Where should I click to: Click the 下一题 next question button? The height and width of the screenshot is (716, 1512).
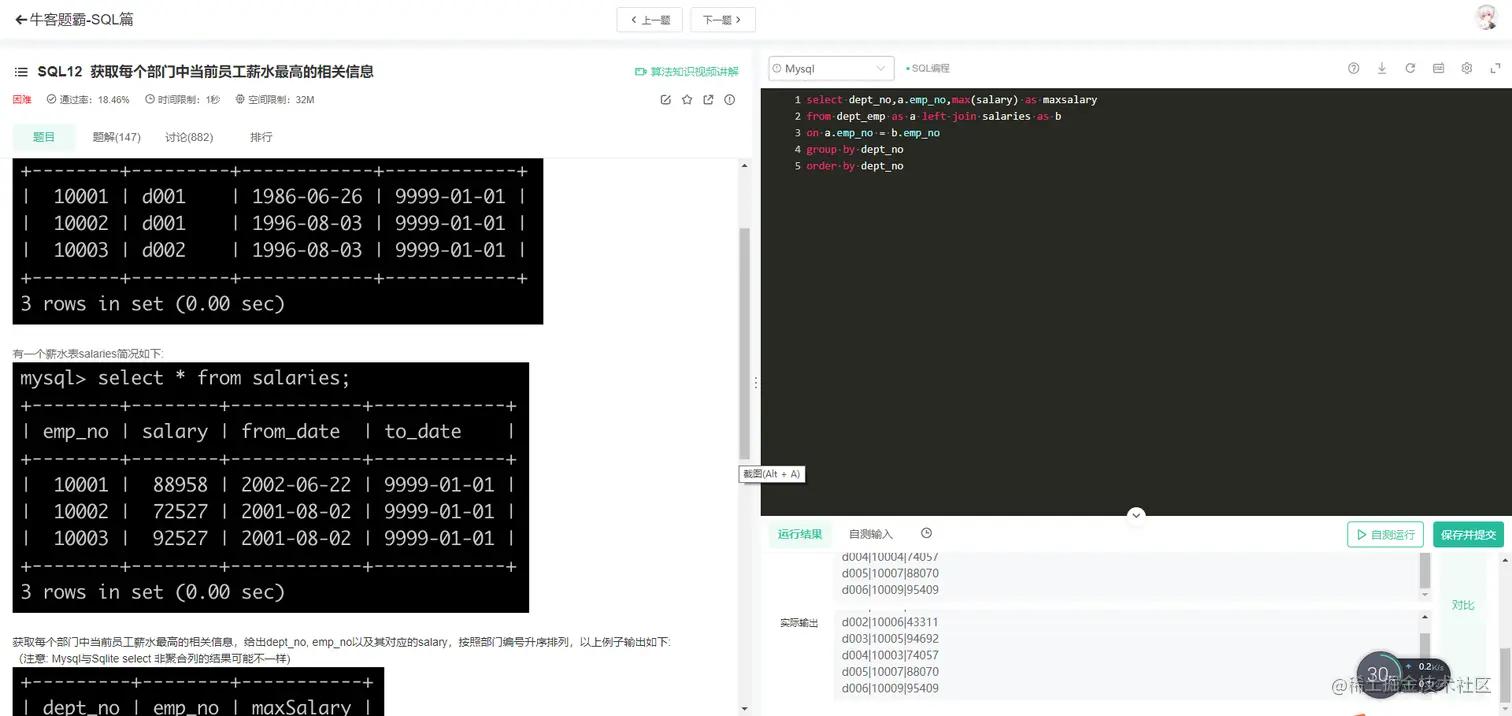pos(723,19)
